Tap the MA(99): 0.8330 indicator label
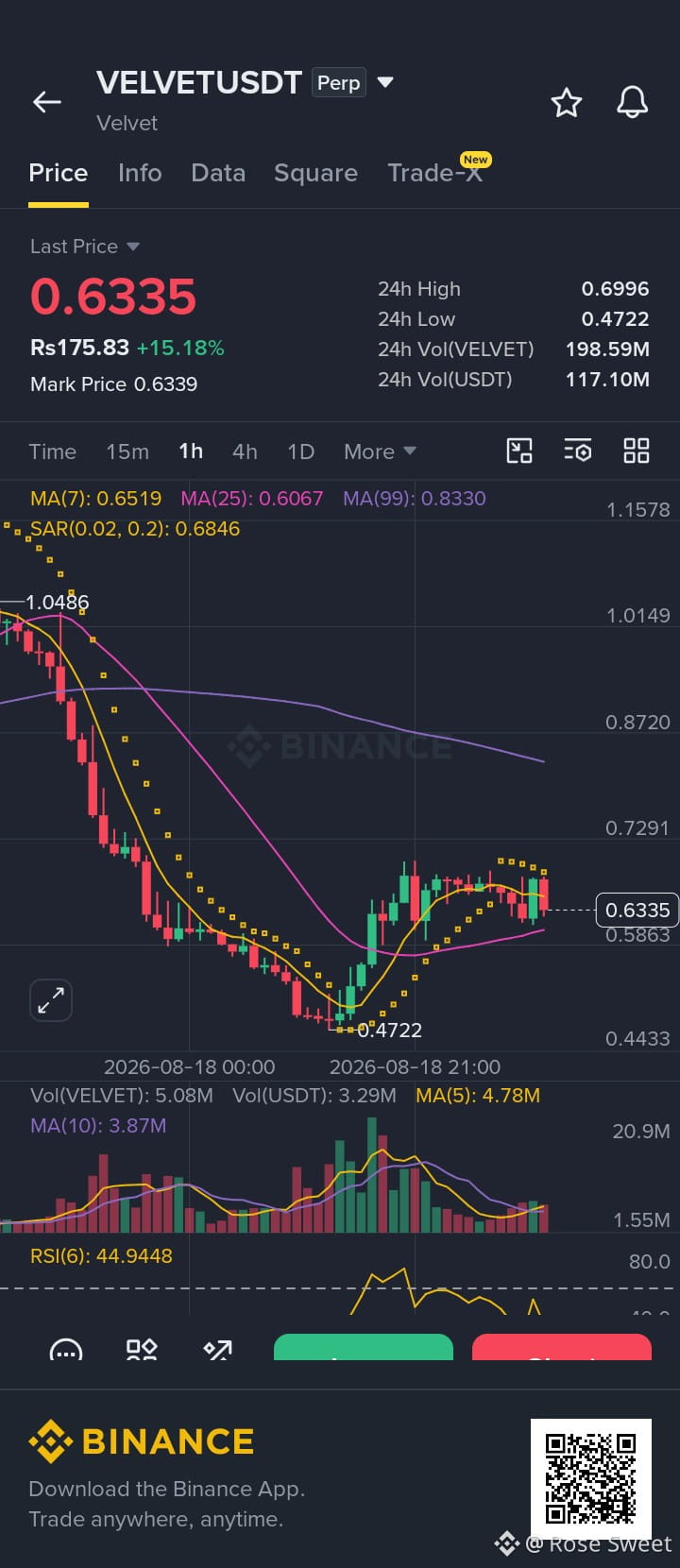This screenshot has height=1568, width=680. [x=415, y=499]
